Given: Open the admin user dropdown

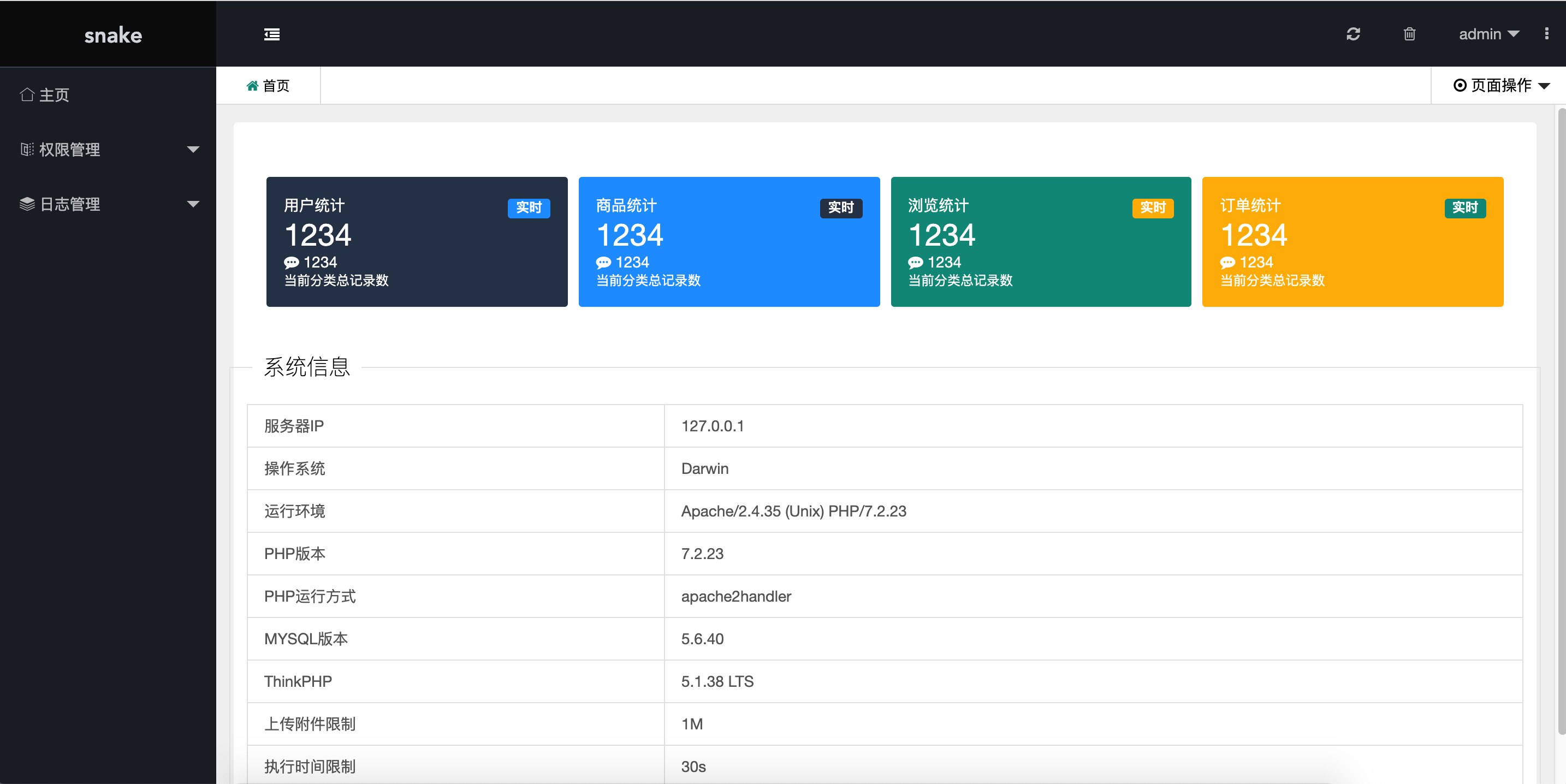Looking at the screenshot, I should click(x=1488, y=34).
